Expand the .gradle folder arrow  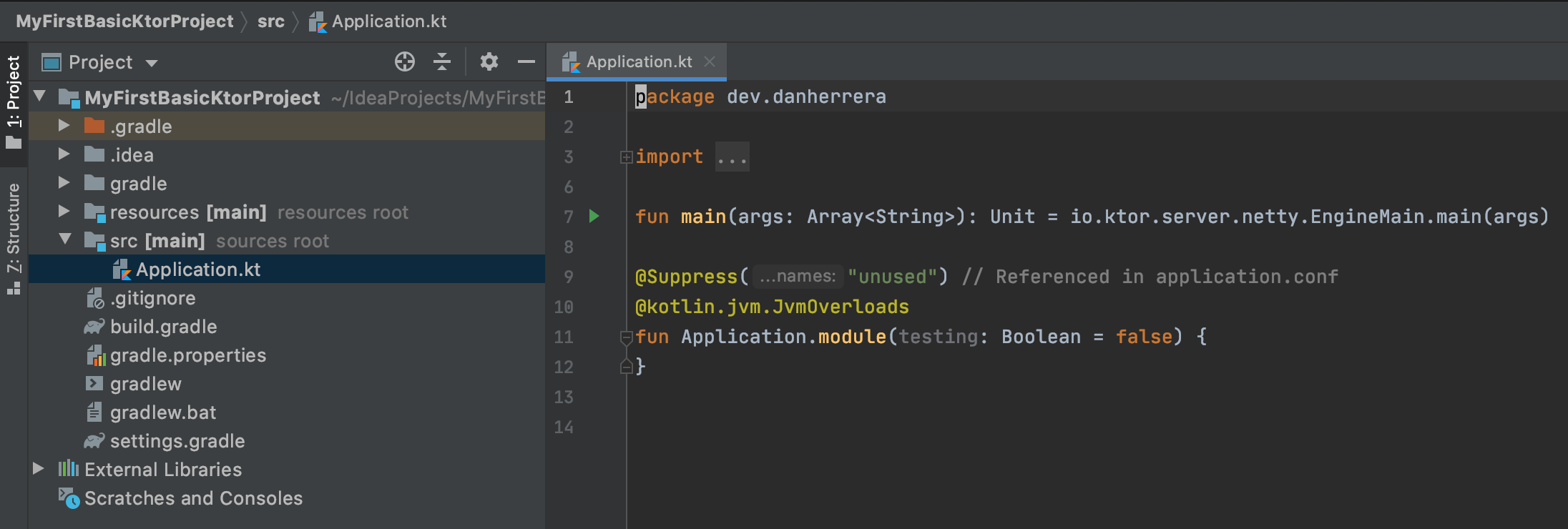point(64,126)
